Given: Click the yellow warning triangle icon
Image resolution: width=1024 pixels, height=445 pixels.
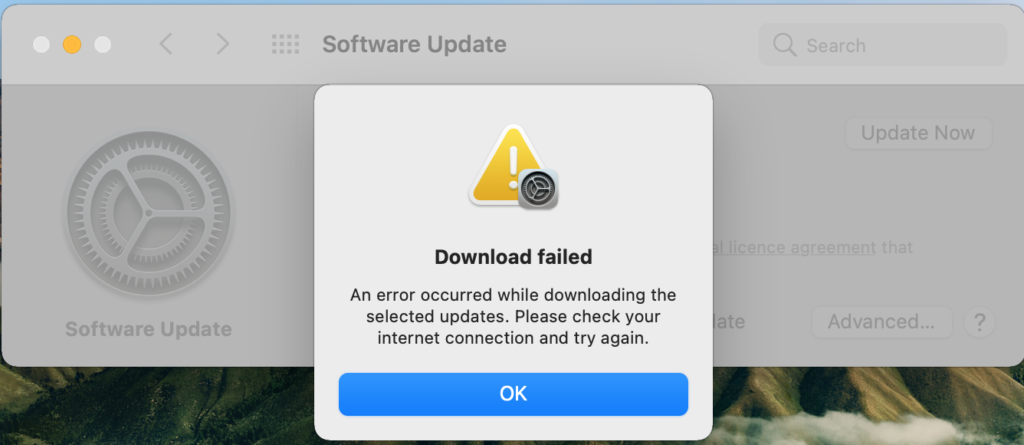Looking at the screenshot, I should coord(507,163).
